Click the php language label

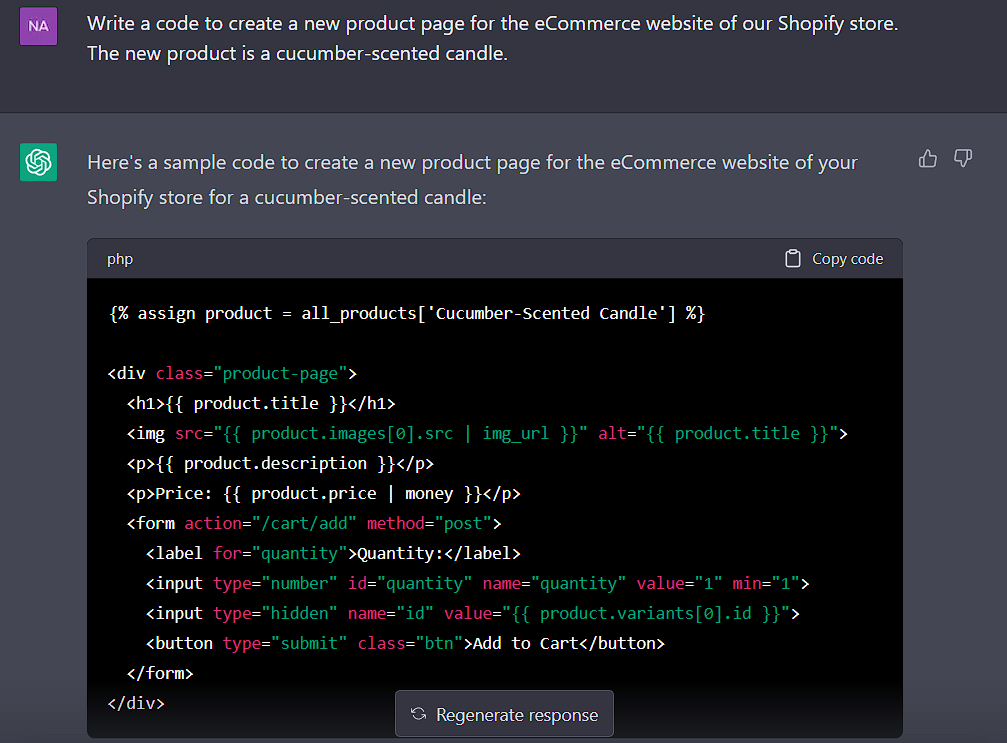click(120, 259)
